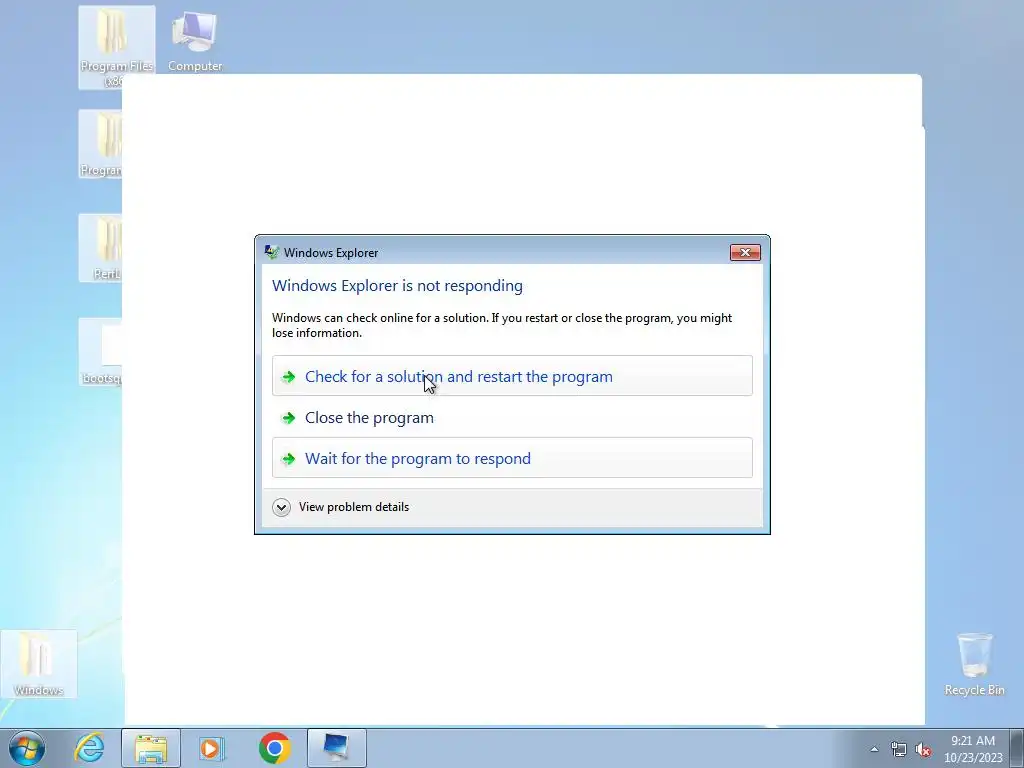The width and height of the screenshot is (1024, 768).
Task: Launch Windows Media Player from taskbar
Action: (x=212, y=748)
